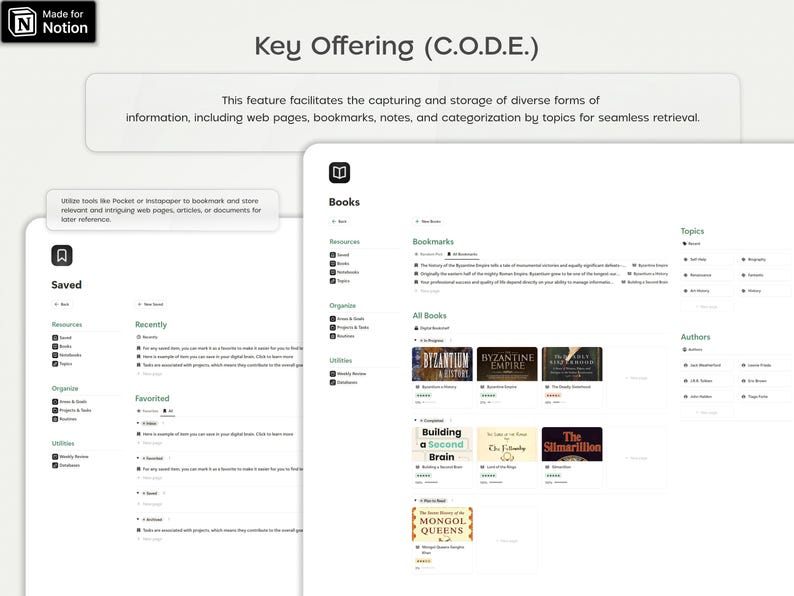Add a new page under Bookmarks list
The height and width of the screenshot is (596, 794).
(x=427, y=291)
